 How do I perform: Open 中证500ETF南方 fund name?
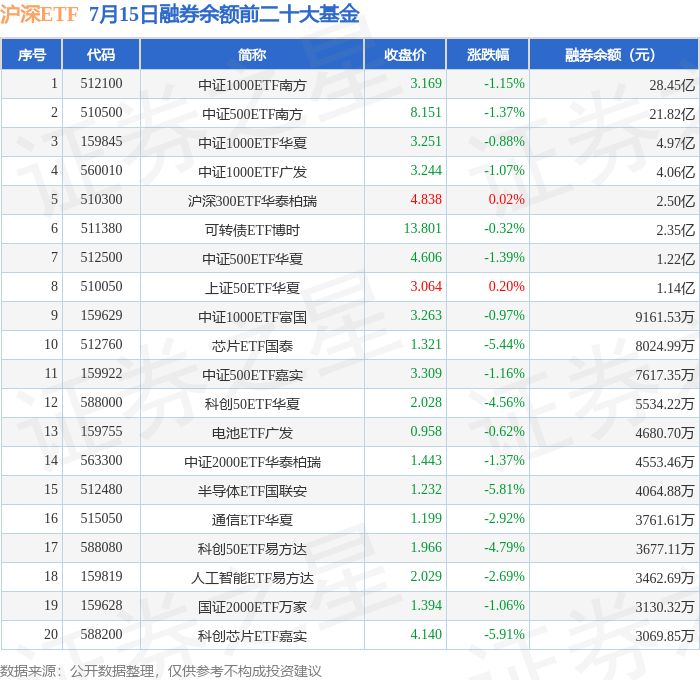click(x=252, y=114)
